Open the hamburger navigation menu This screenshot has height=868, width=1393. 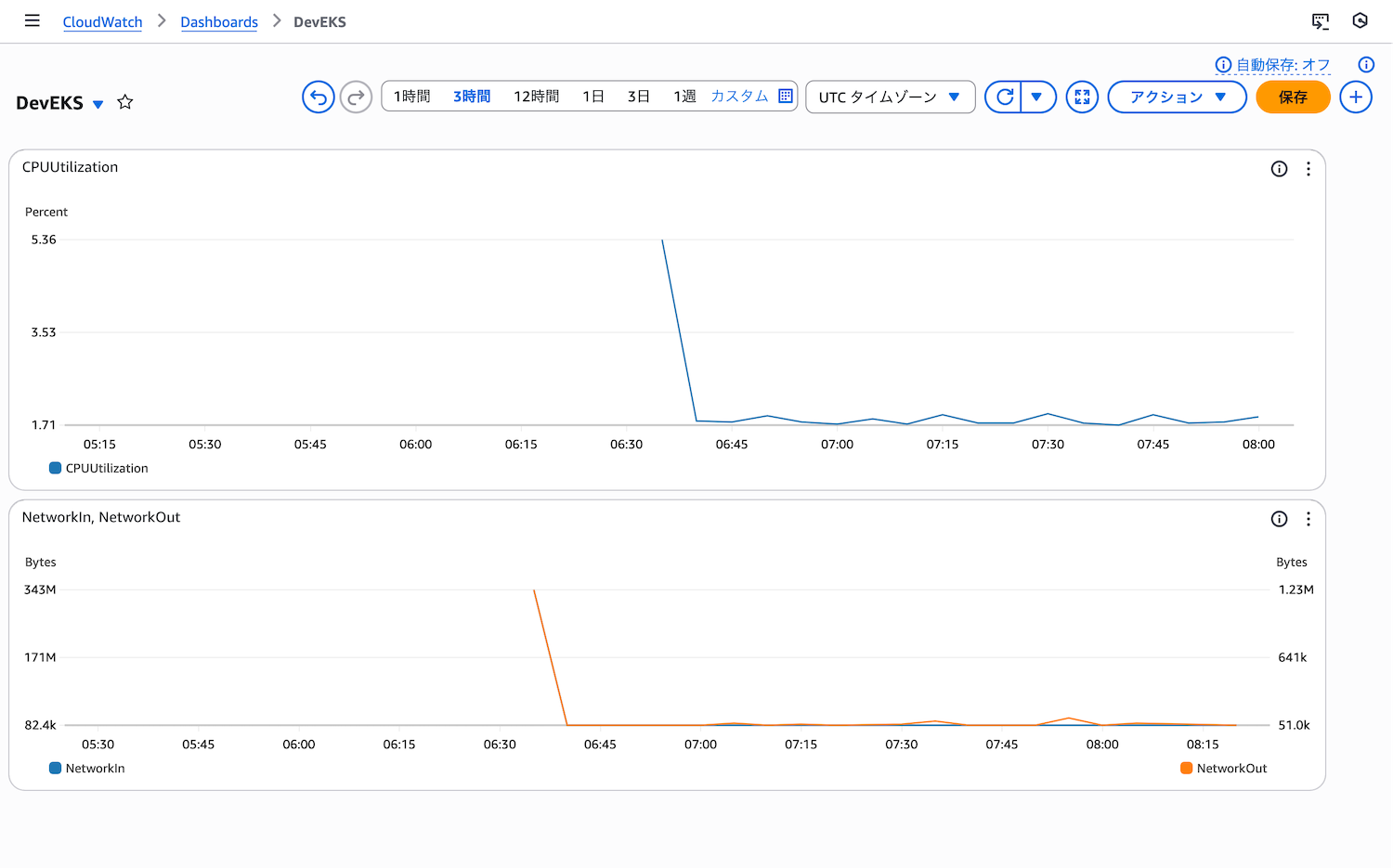click(x=33, y=20)
